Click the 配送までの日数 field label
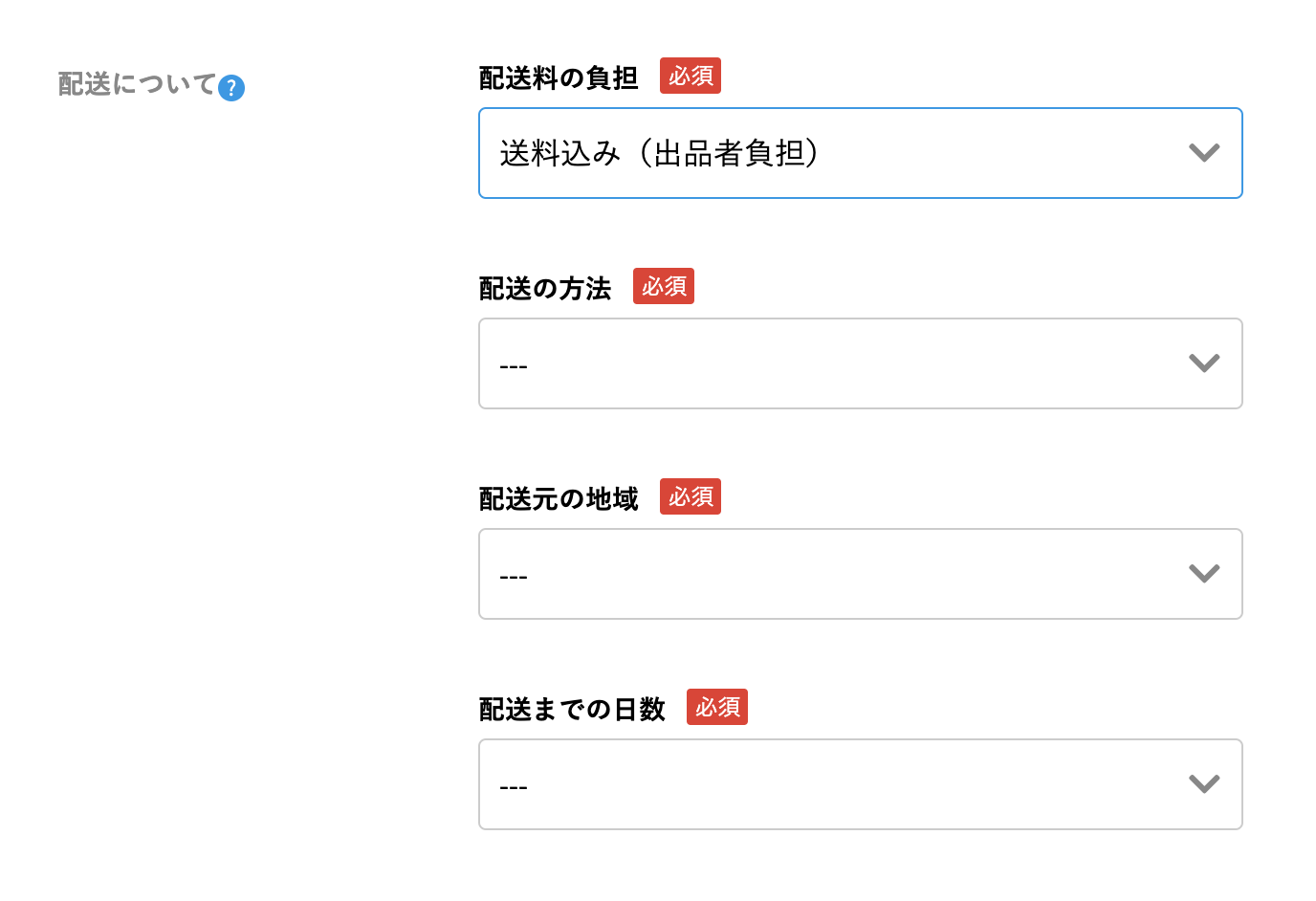Image resolution: width=1316 pixels, height=901 pixels. click(x=572, y=709)
